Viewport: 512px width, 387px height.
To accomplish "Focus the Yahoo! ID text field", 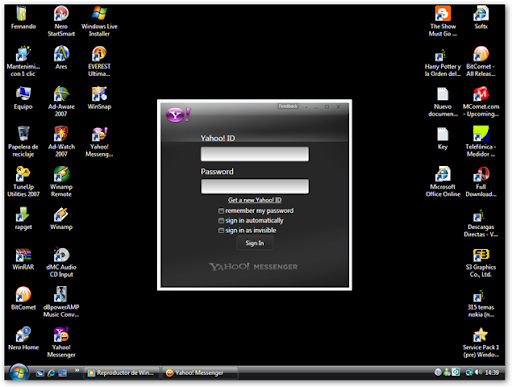I will tap(255, 154).
